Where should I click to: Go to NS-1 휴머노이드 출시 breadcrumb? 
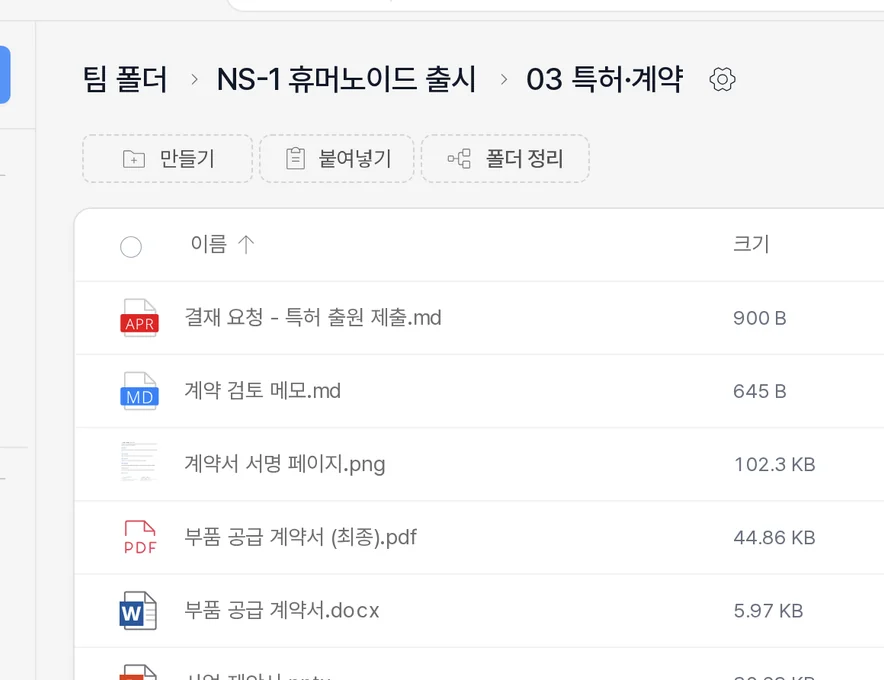346,79
